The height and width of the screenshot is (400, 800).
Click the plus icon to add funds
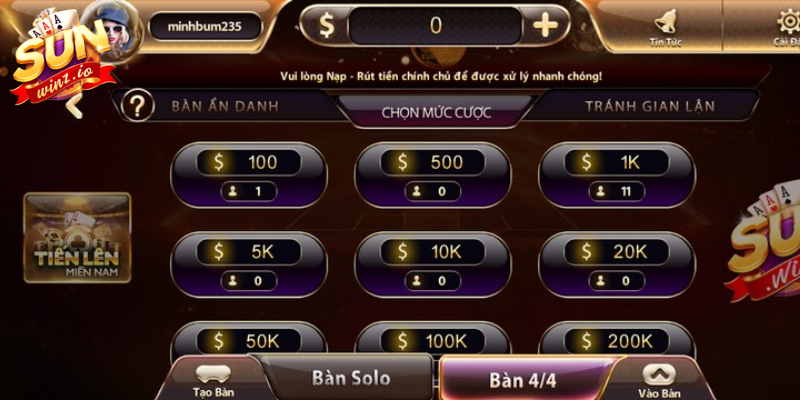545,25
